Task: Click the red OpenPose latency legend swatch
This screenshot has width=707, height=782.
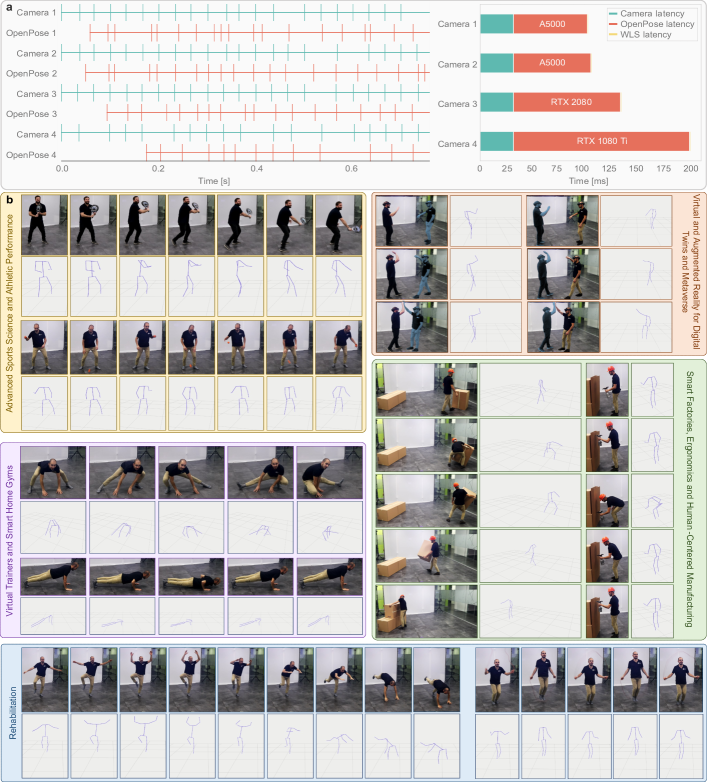Action: (x=613, y=24)
